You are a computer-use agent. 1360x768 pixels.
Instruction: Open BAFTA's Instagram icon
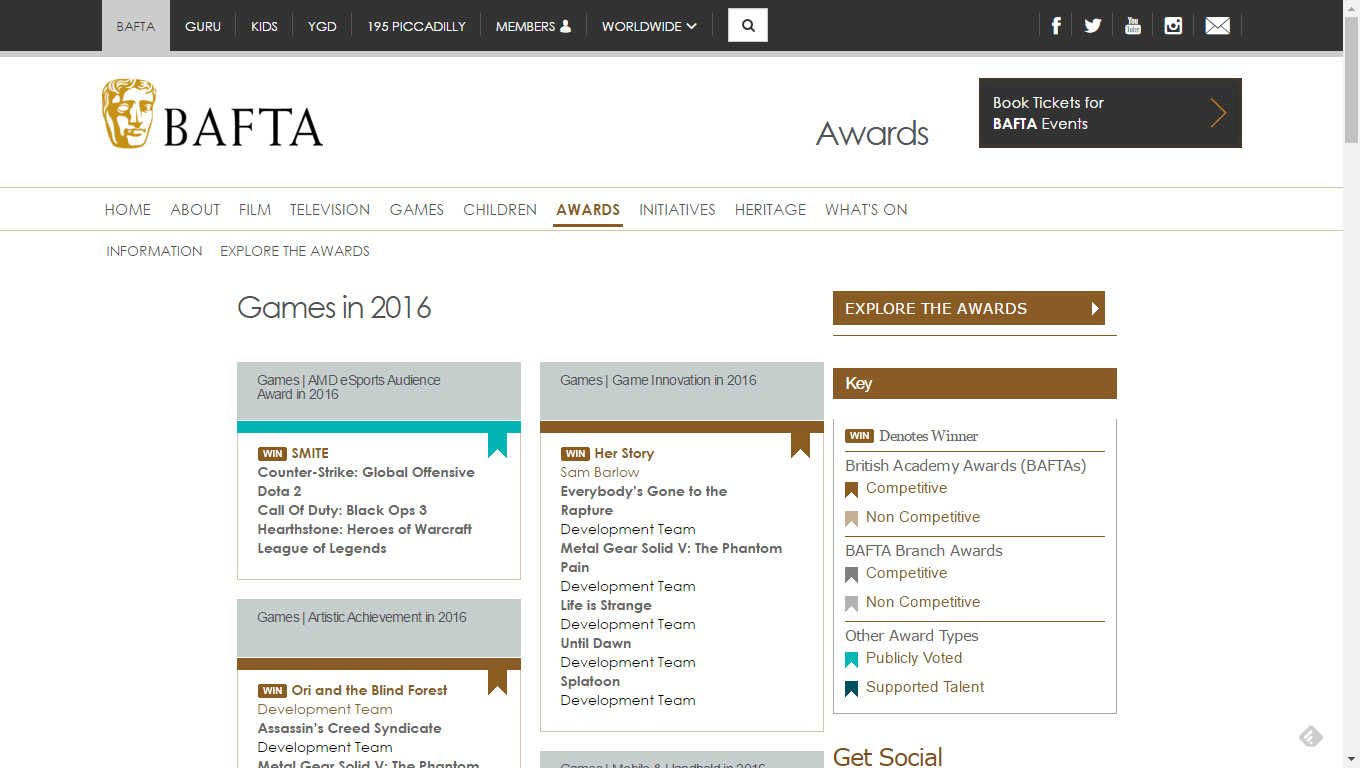[1173, 26]
